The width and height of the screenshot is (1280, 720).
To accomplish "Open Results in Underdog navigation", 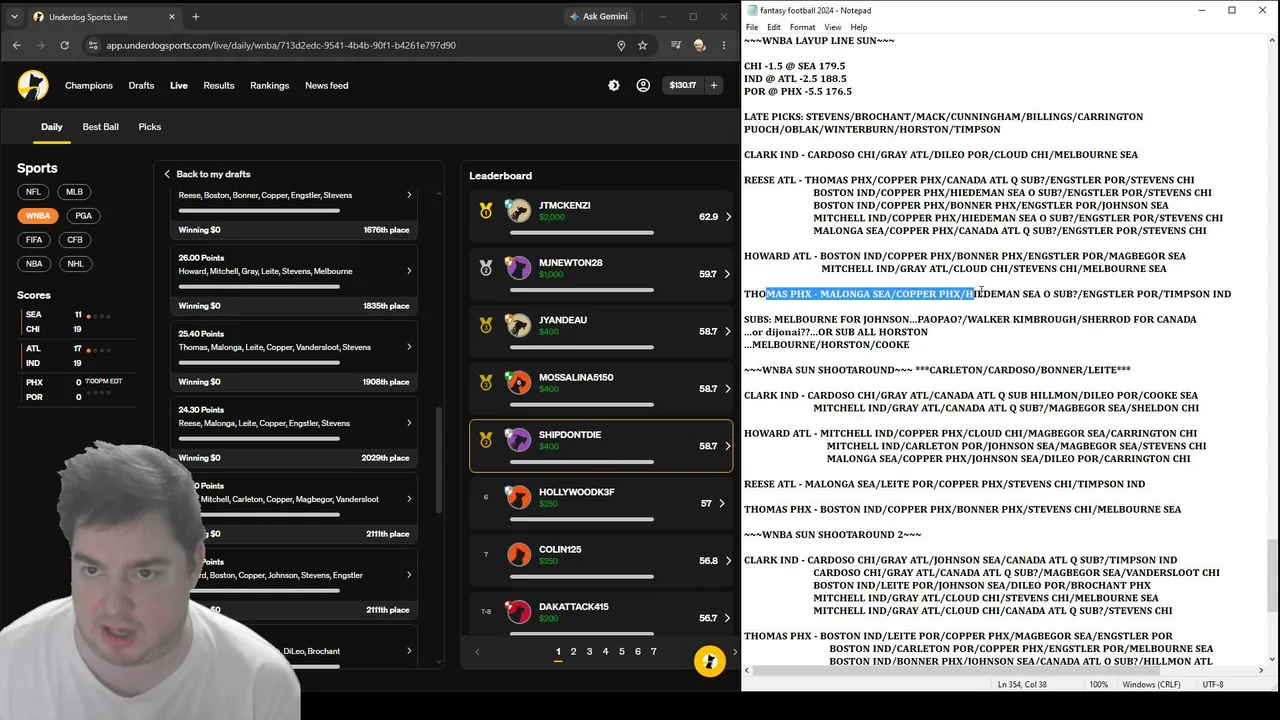I will coord(219,86).
